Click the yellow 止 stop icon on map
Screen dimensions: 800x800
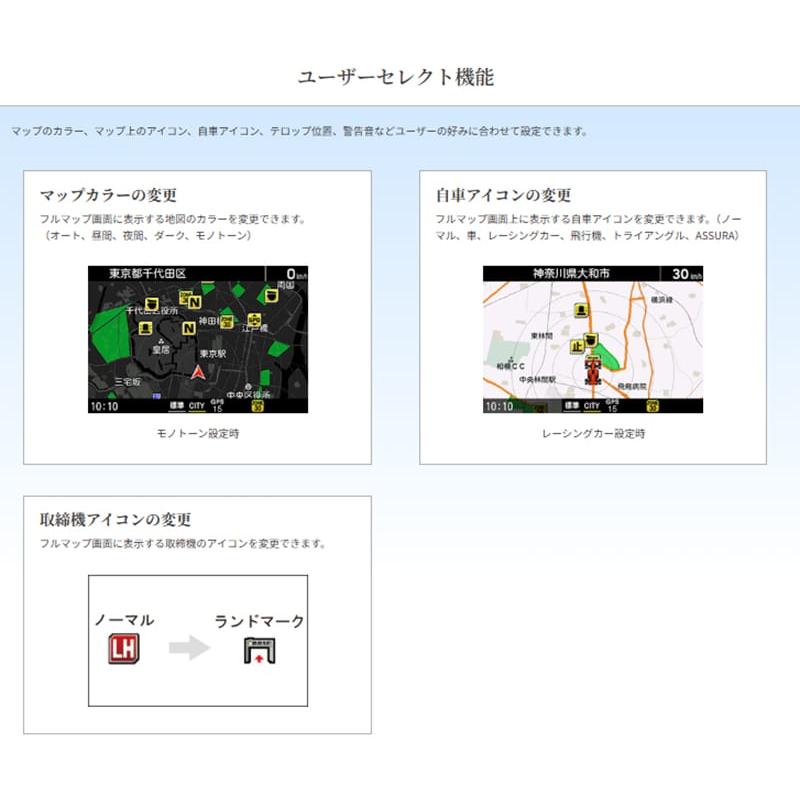(x=576, y=346)
